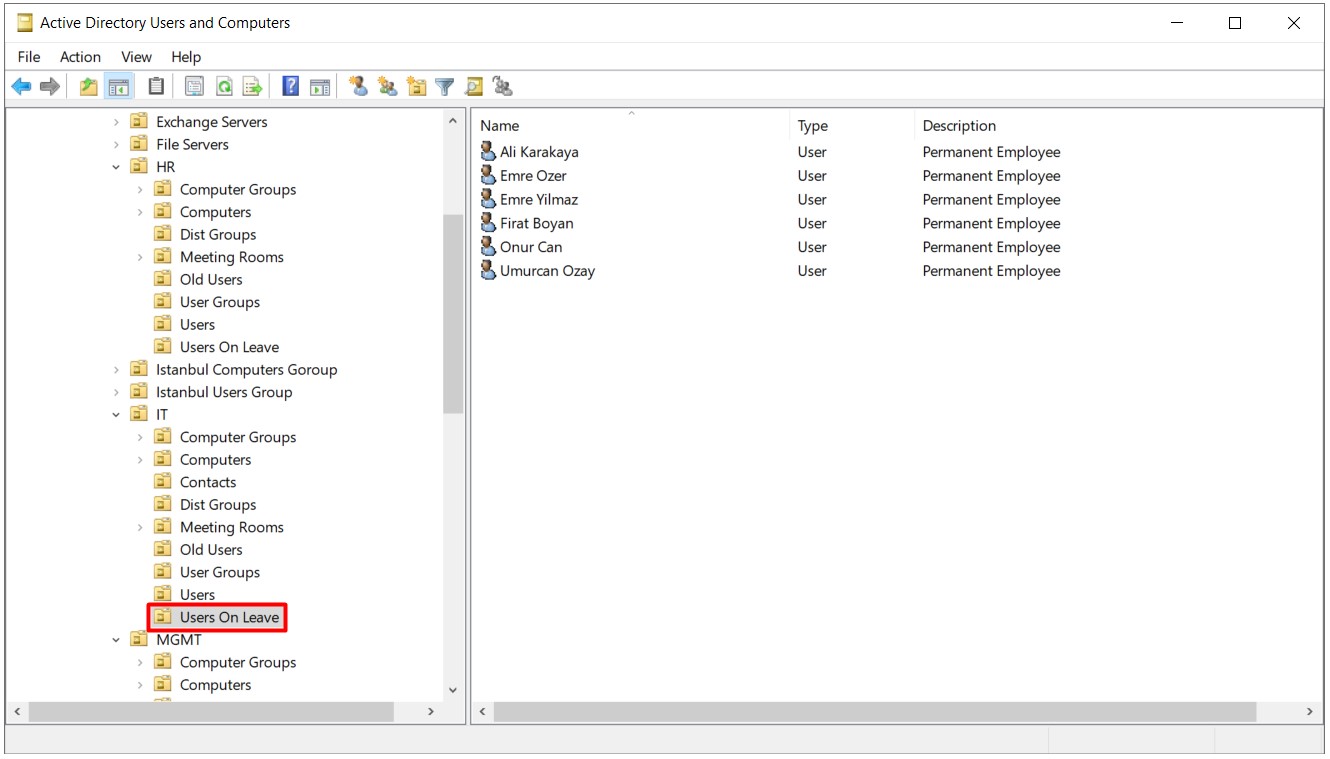Click the list pane horizontal scroll right arrow
This screenshot has height=759, width=1330.
pos(1309,711)
